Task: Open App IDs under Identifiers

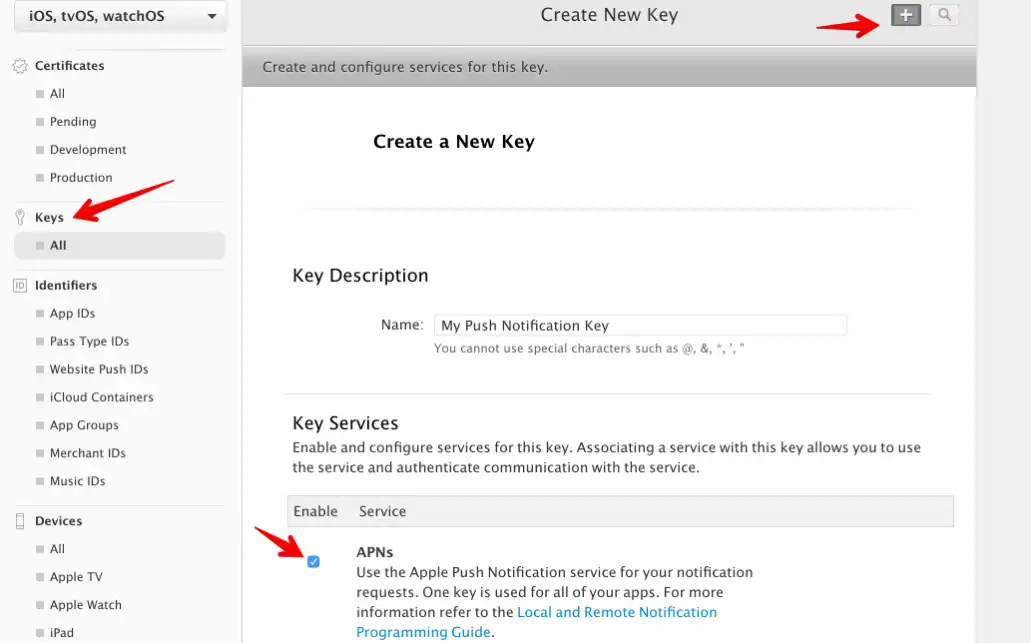Action: (72, 314)
